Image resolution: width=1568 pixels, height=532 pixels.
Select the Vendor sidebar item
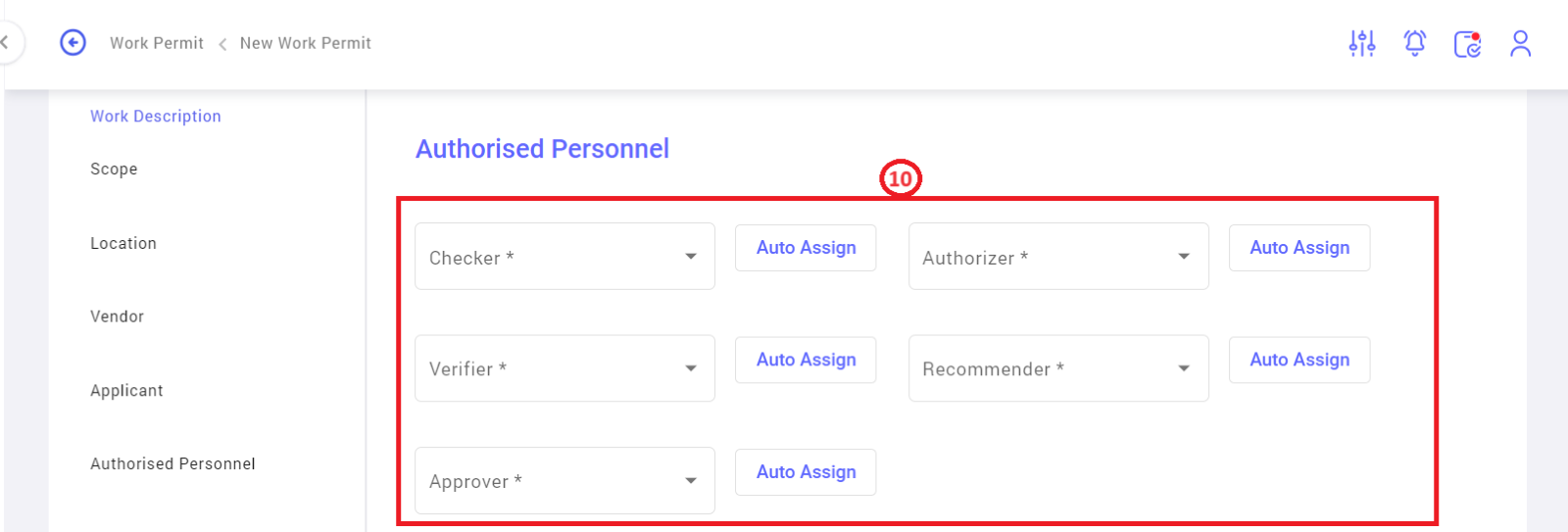click(x=117, y=316)
